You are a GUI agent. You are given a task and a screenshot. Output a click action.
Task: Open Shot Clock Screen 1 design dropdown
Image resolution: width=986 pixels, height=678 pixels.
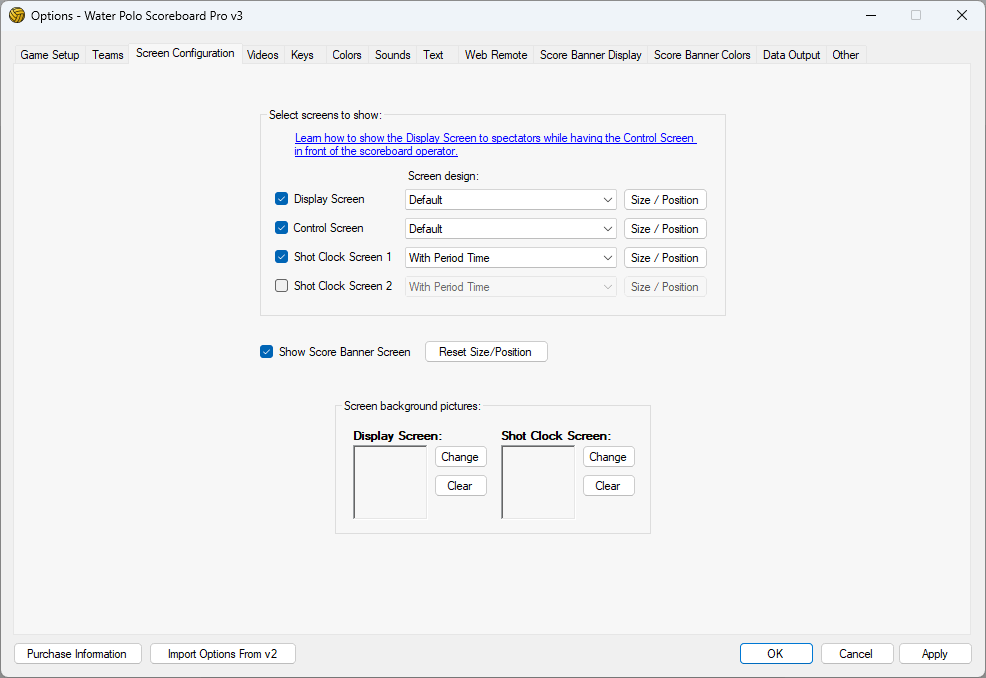[510, 258]
